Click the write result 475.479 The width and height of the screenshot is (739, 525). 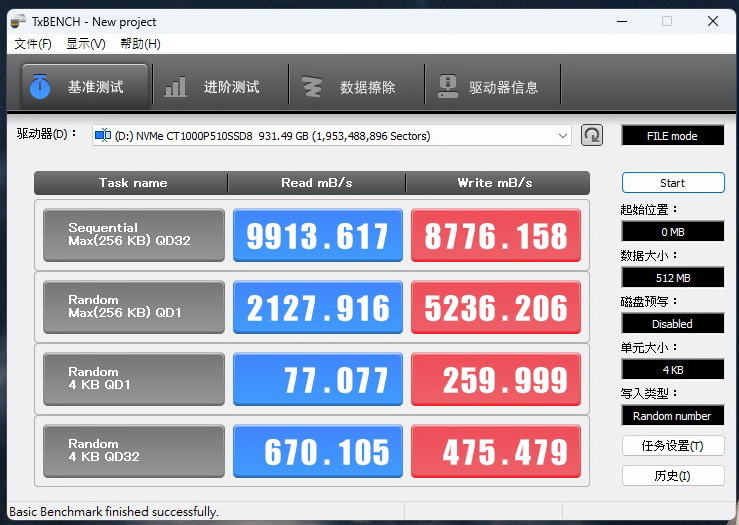pyautogui.click(x=496, y=451)
